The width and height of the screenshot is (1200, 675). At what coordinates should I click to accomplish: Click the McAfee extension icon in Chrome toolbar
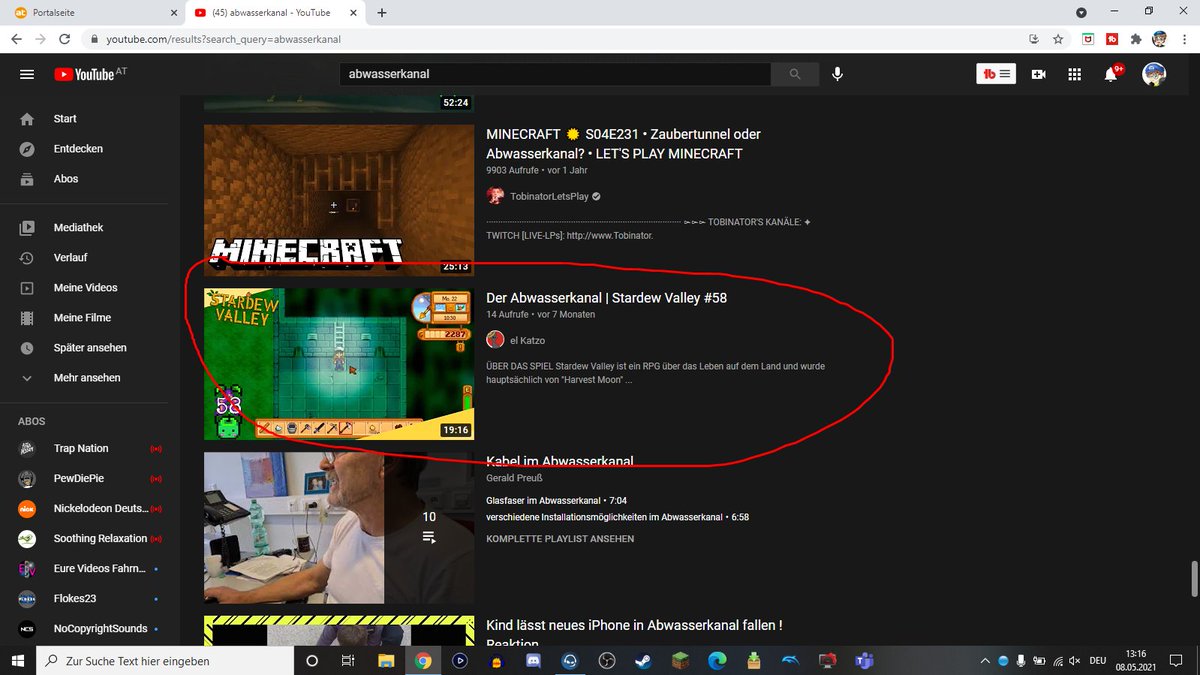point(1088,39)
